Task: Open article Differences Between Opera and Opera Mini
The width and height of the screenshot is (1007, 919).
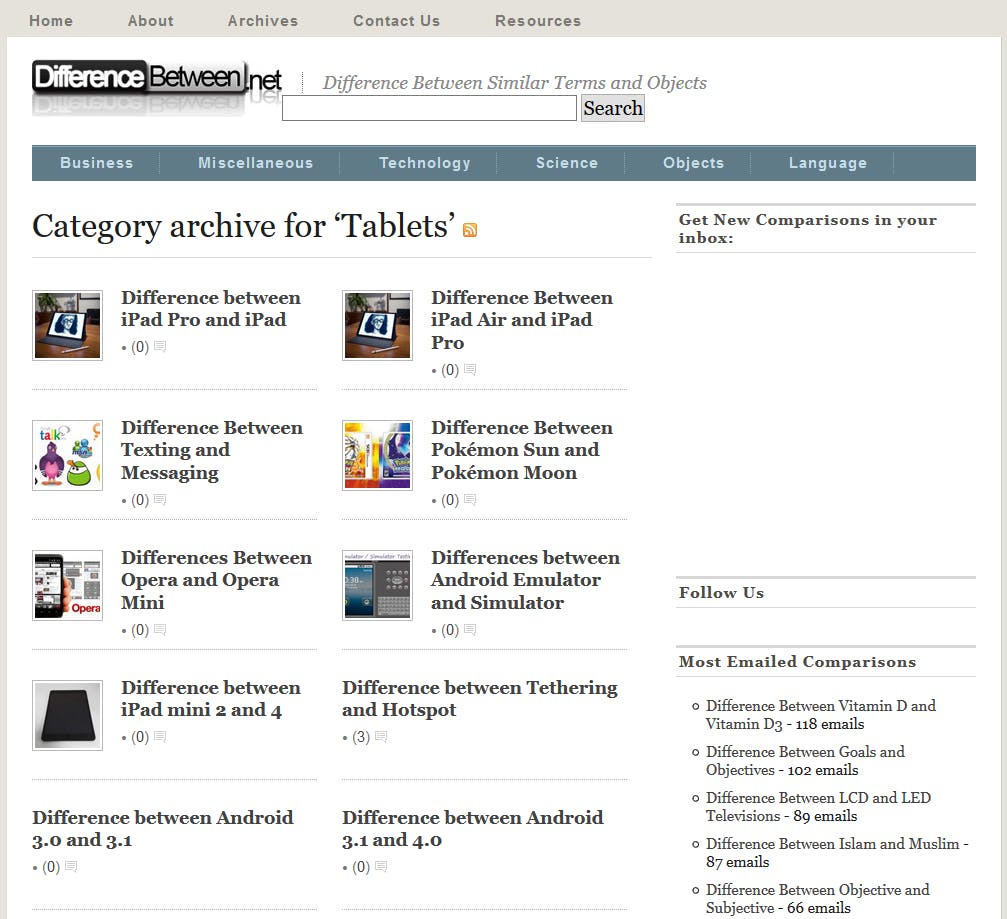Action: (x=216, y=580)
